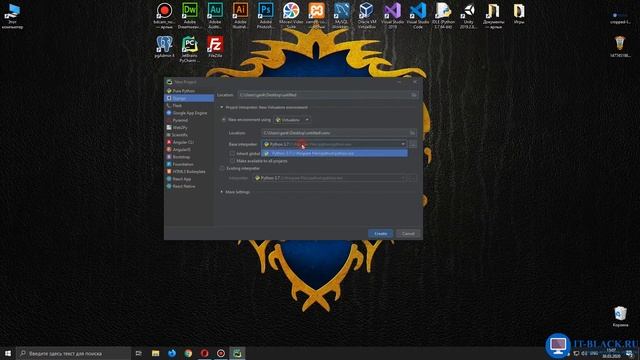Open Visual Studio Code desktop icon
Screen dimensions: 640x360
point(418,16)
